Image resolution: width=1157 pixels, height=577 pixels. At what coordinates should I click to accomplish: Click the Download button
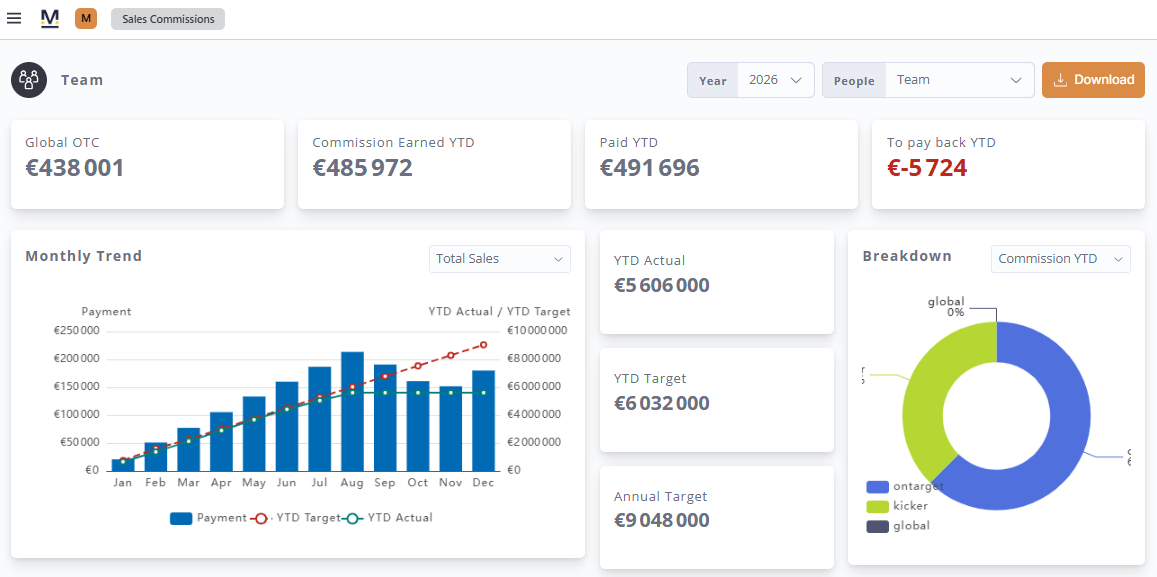tap(1094, 80)
